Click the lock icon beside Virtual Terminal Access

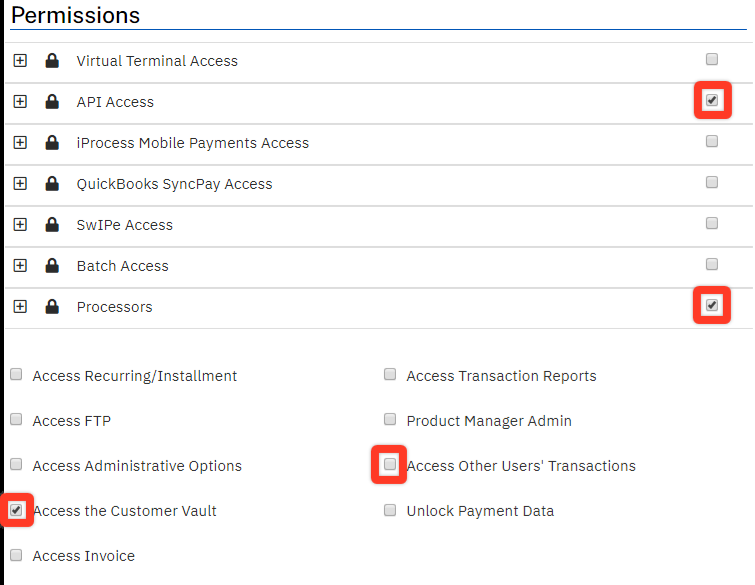pos(52,61)
